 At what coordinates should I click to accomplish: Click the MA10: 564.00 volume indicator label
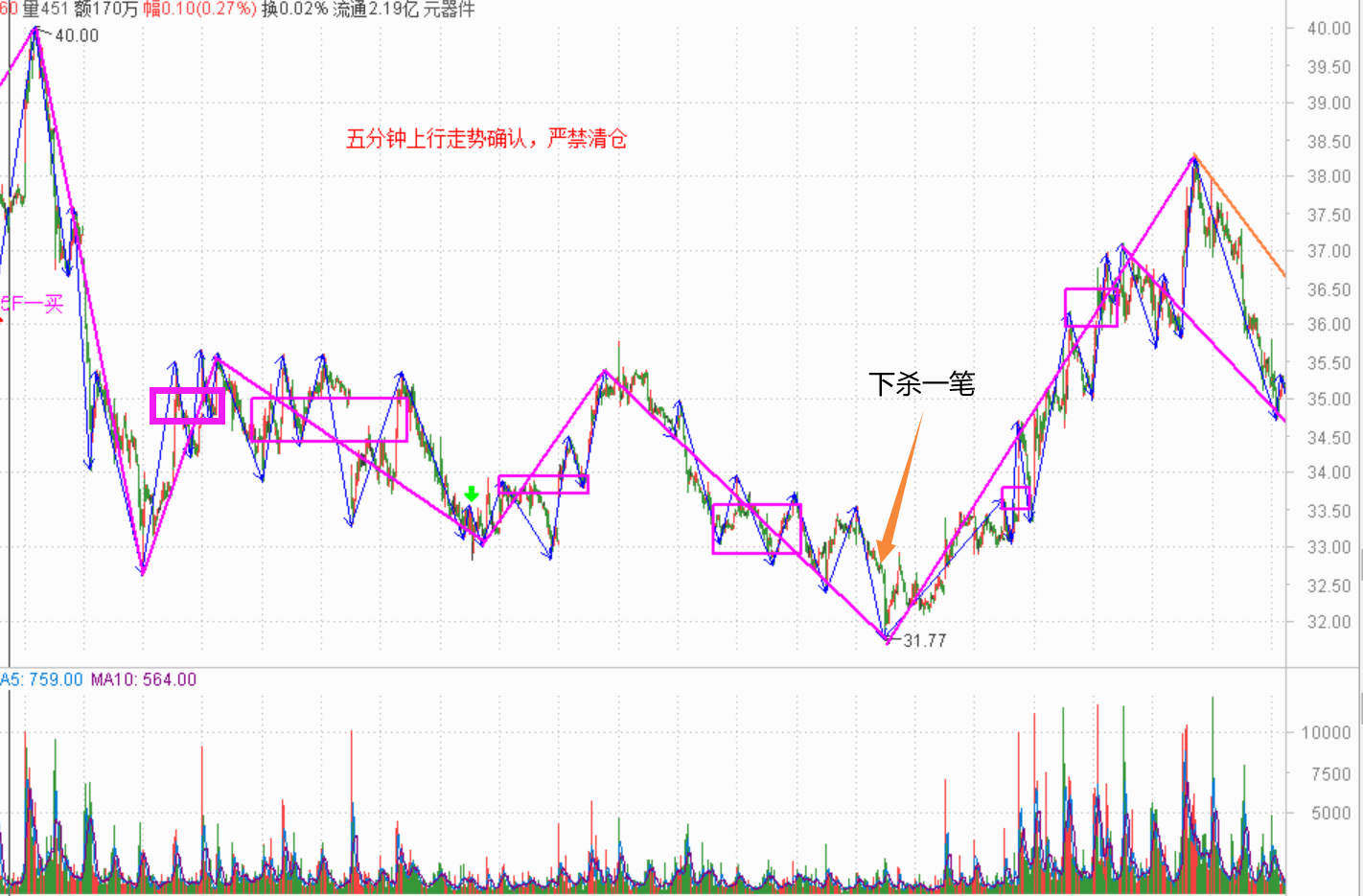point(144,679)
